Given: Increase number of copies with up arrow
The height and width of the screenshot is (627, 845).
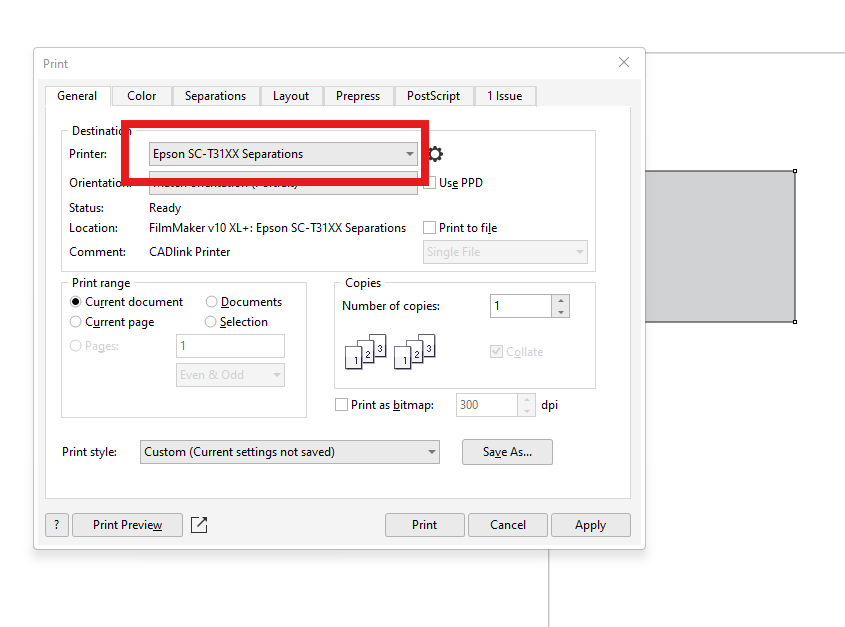Looking at the screenshot, I should click(560, 300).
